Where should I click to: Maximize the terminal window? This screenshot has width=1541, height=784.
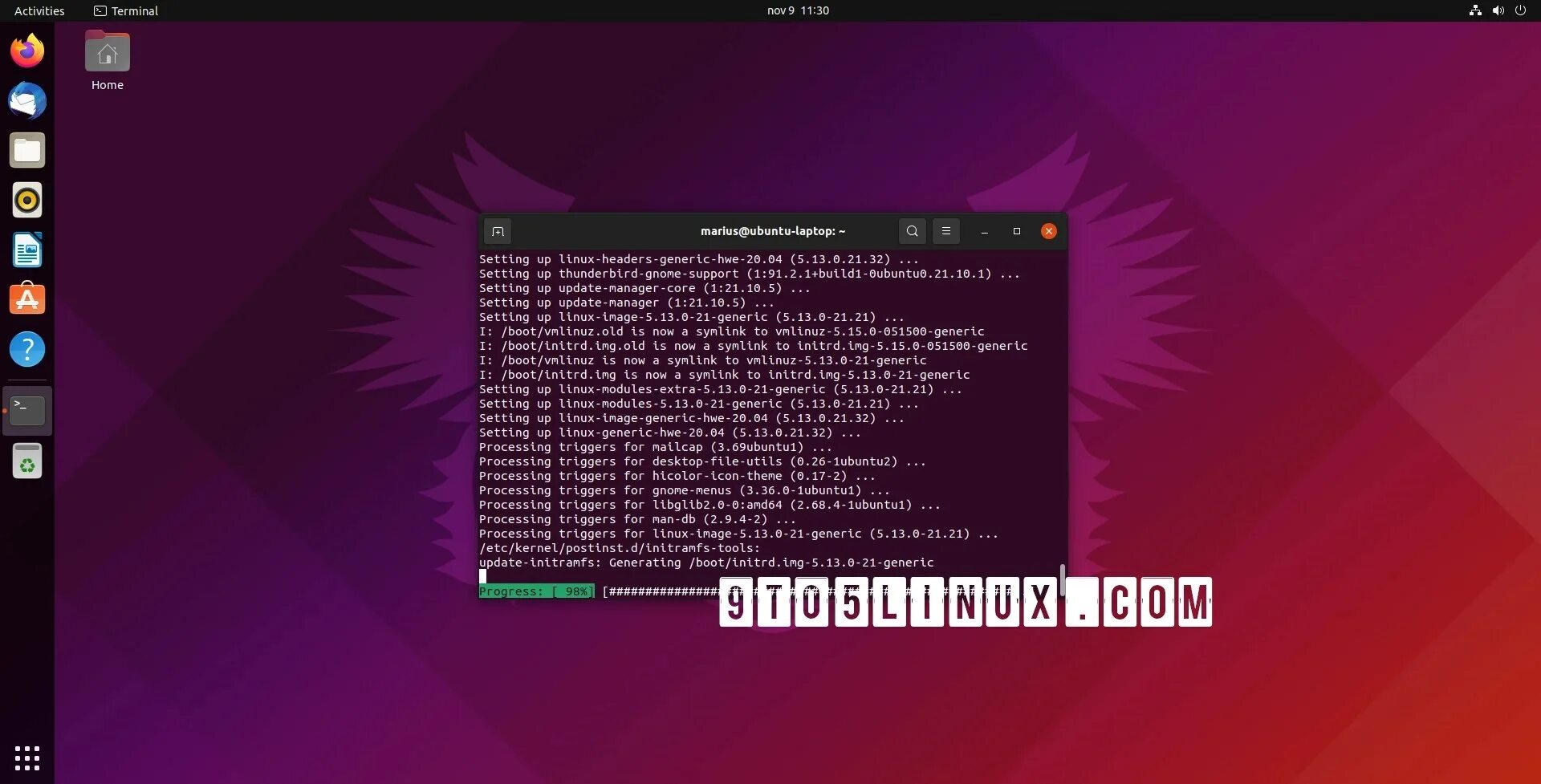[x=1017, y=231]
